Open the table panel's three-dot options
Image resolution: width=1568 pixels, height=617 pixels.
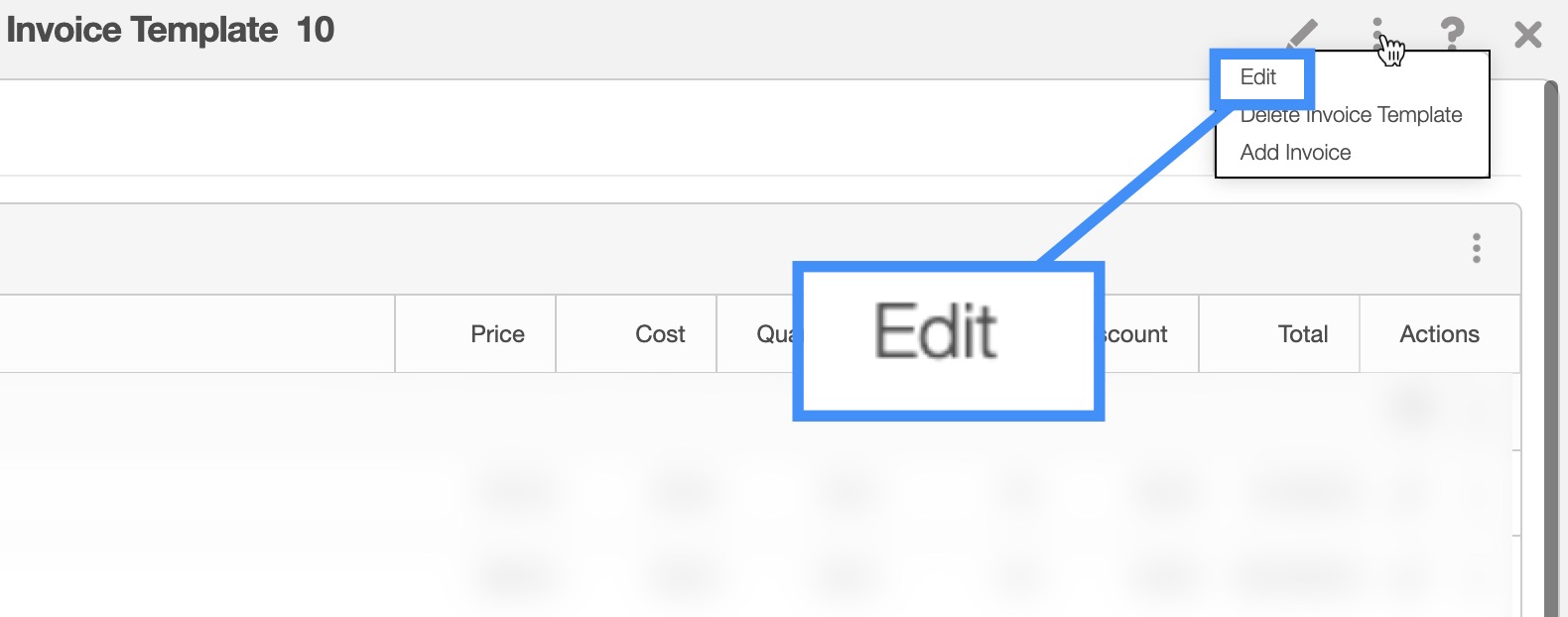click(1477, 248)
